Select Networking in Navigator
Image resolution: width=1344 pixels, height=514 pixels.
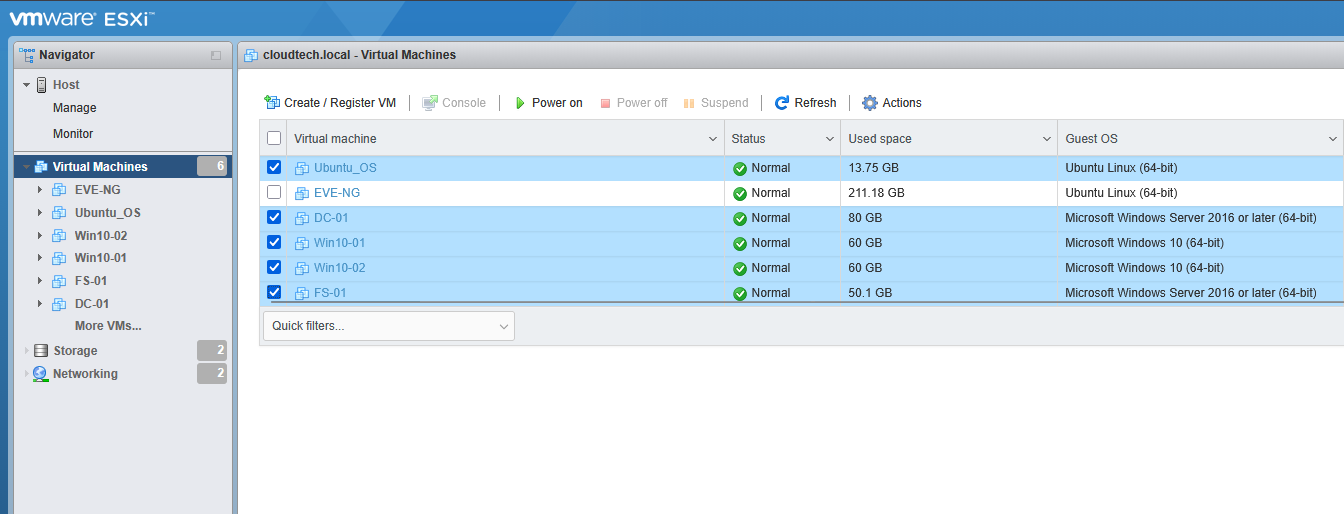[85, 374]
